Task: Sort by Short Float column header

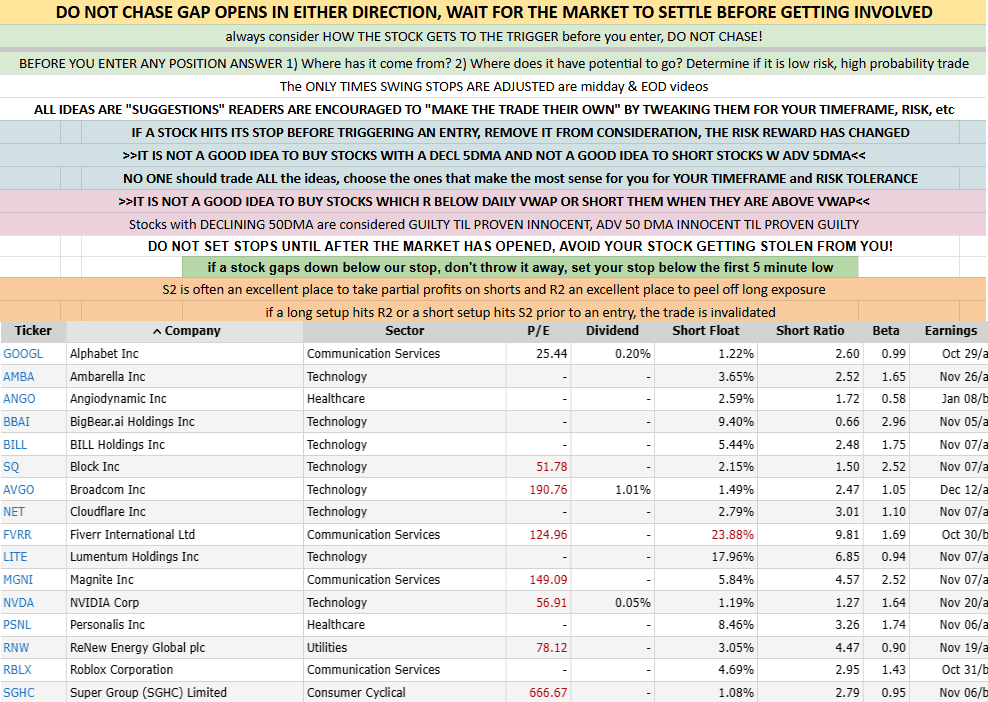Action: [x=706, y=331]
